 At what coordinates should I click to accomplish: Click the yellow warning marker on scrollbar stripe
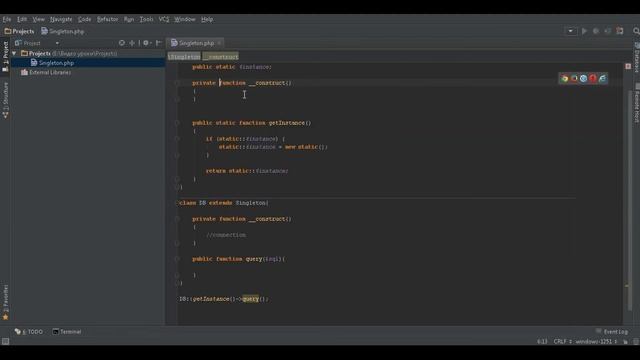tap(627, 286)
